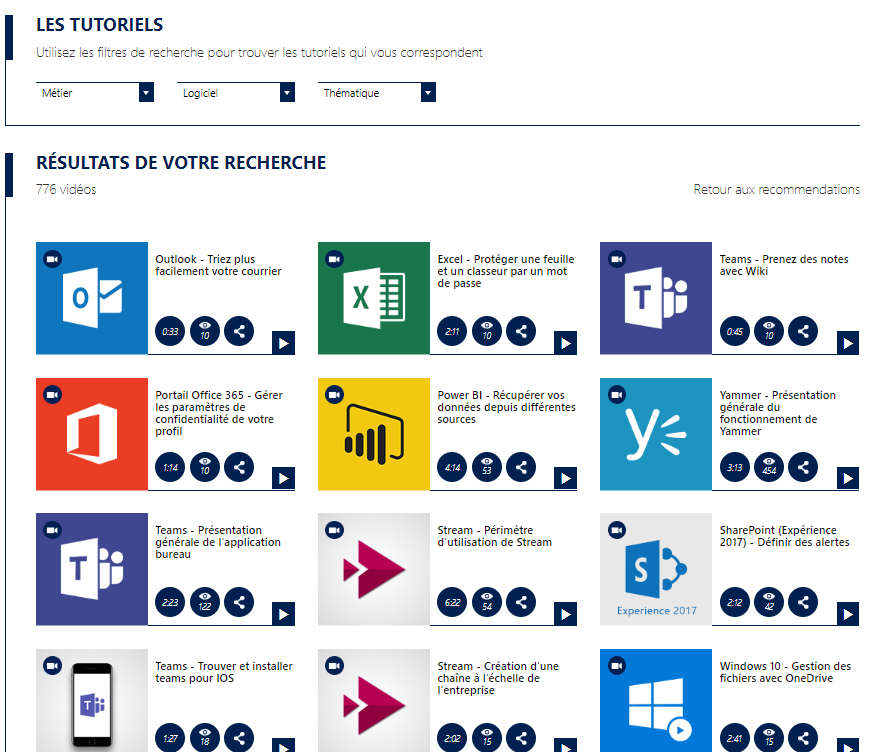Viewport: 888px width, 752px height.
Task: Open the Excel logo thumbnail
Action: [x=374, y=298]
